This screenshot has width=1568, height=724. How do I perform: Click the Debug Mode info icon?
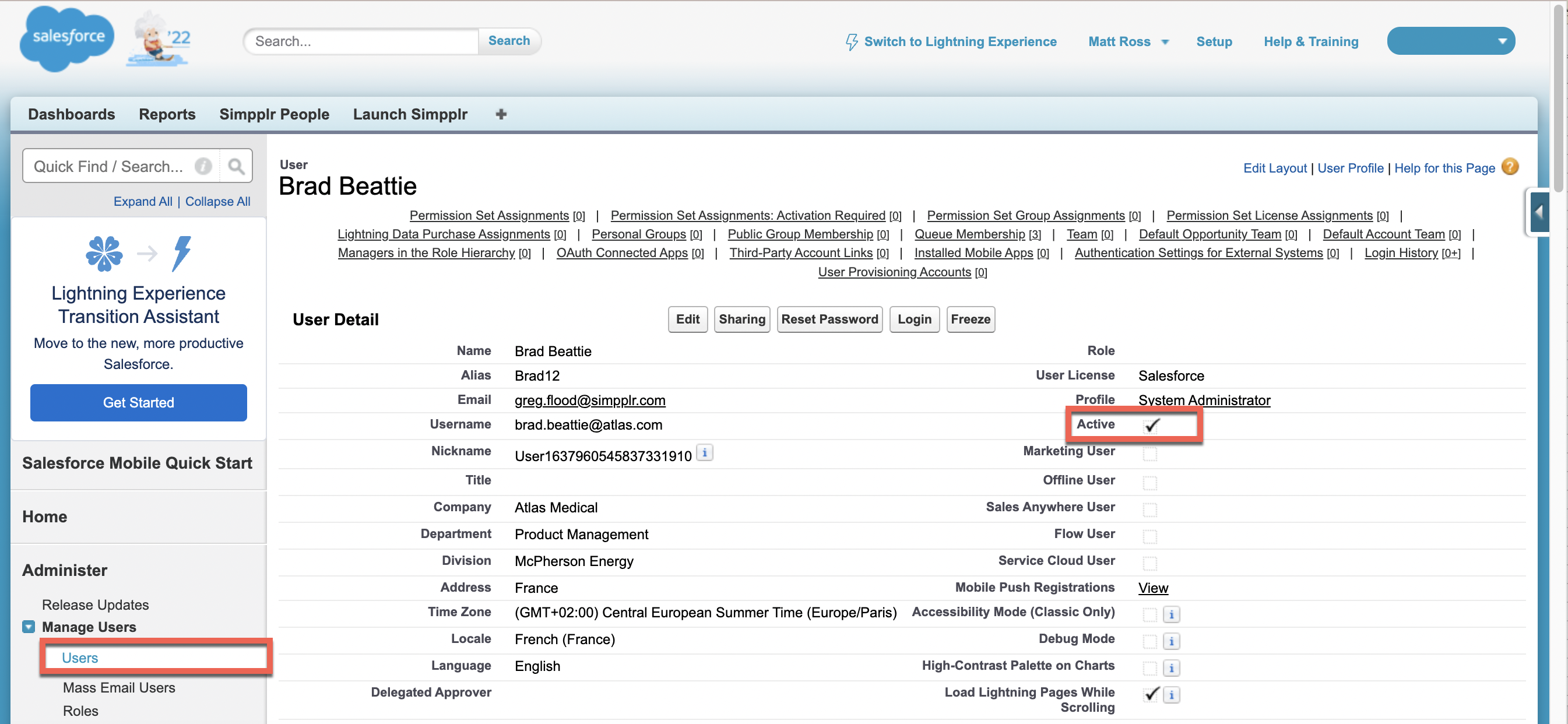(1172, 641)
